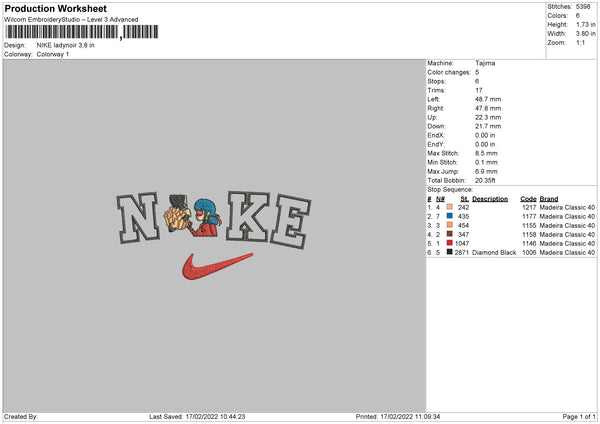Click the Code column header
This screenshot has width=600, height=424.
click(528, 199)
